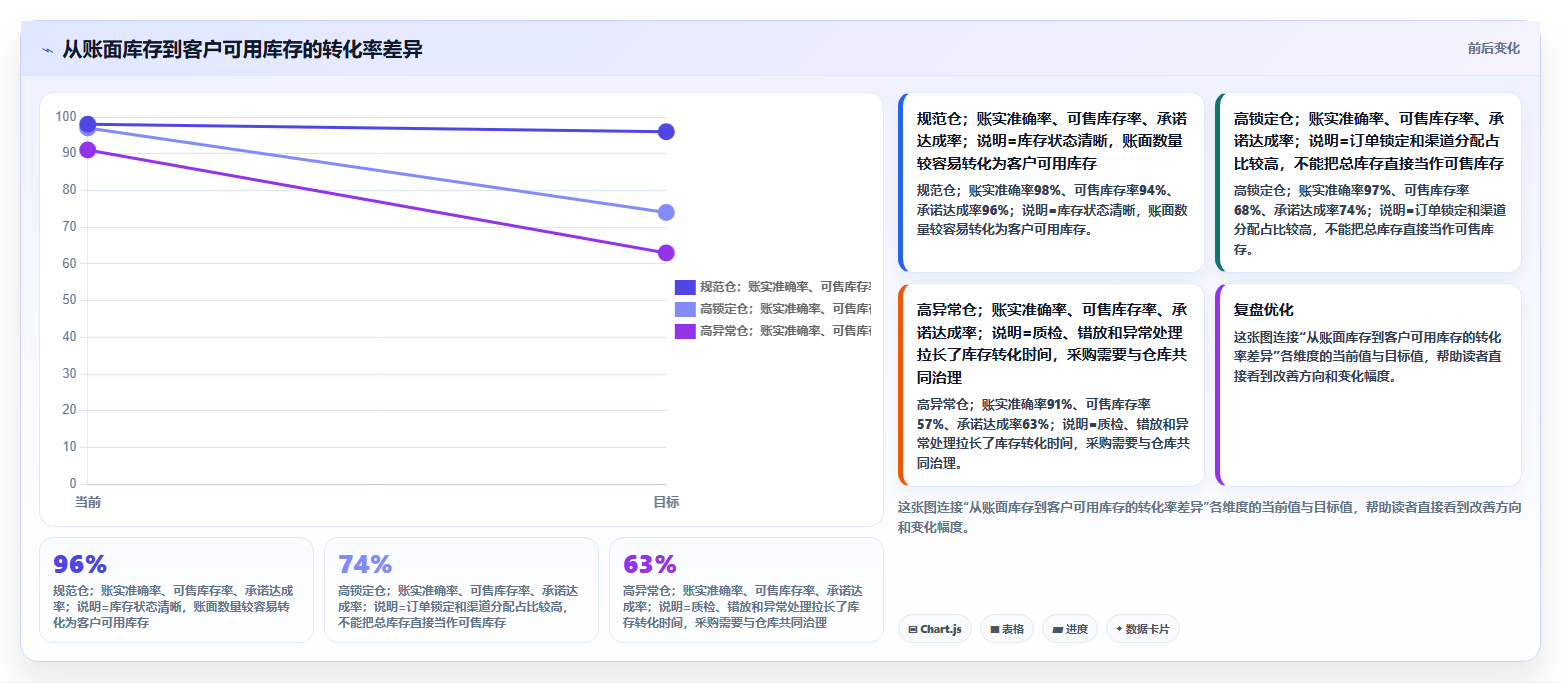
Task: Click the 规范仓 card heading with blue border
Action: (1052, 140)
